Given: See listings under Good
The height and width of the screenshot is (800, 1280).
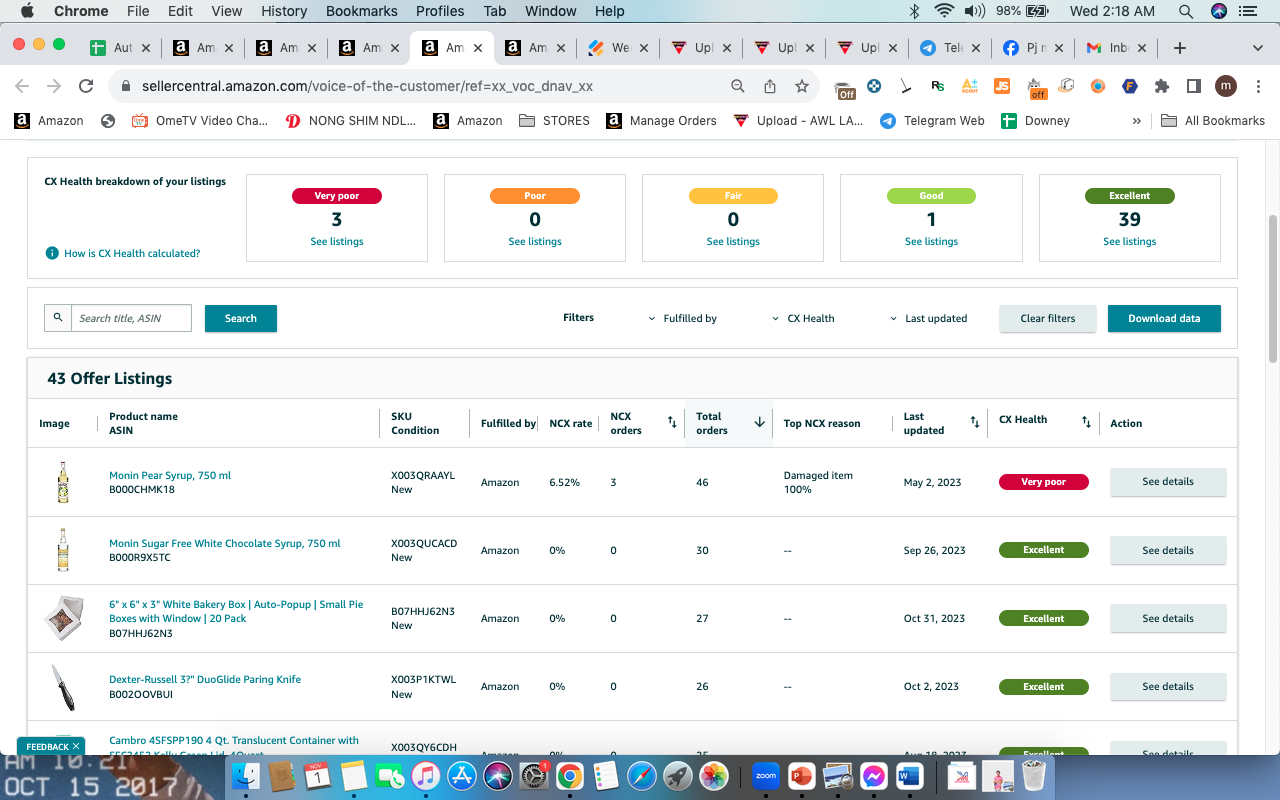Looking at the screenshot, I should (931, 241).
